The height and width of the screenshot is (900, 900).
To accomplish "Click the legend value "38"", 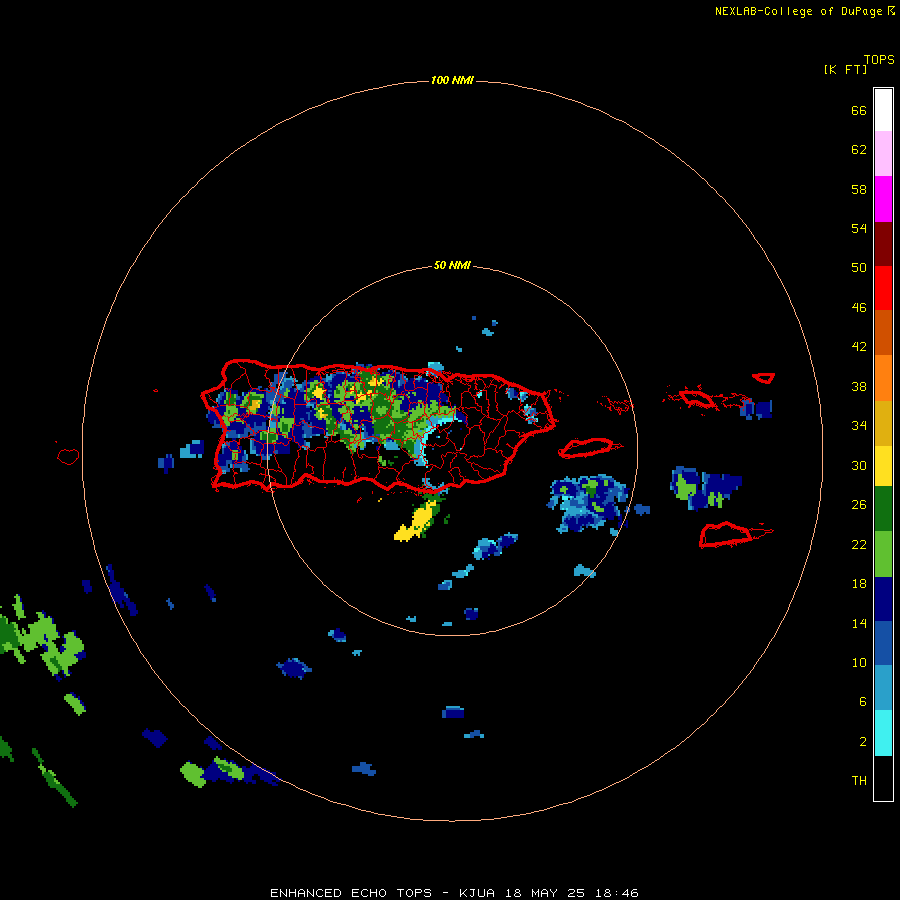I will [859, 386].
